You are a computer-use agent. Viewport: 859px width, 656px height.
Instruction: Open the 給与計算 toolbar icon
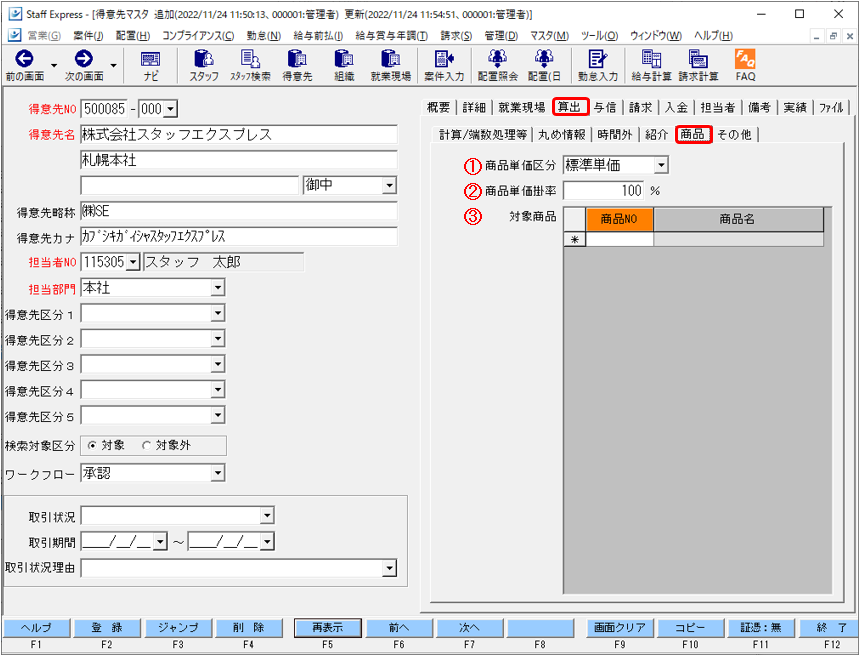pos(651,59)
